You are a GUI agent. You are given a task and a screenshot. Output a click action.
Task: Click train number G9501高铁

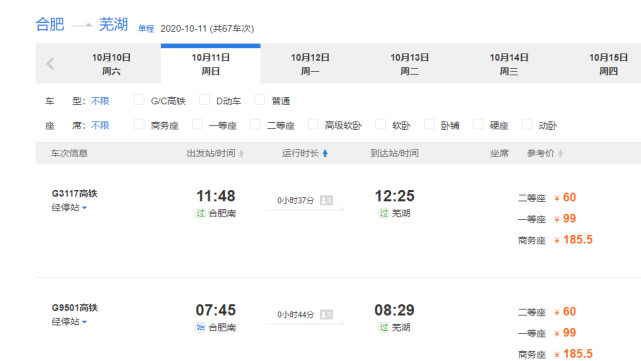click(x=75, y=307)
